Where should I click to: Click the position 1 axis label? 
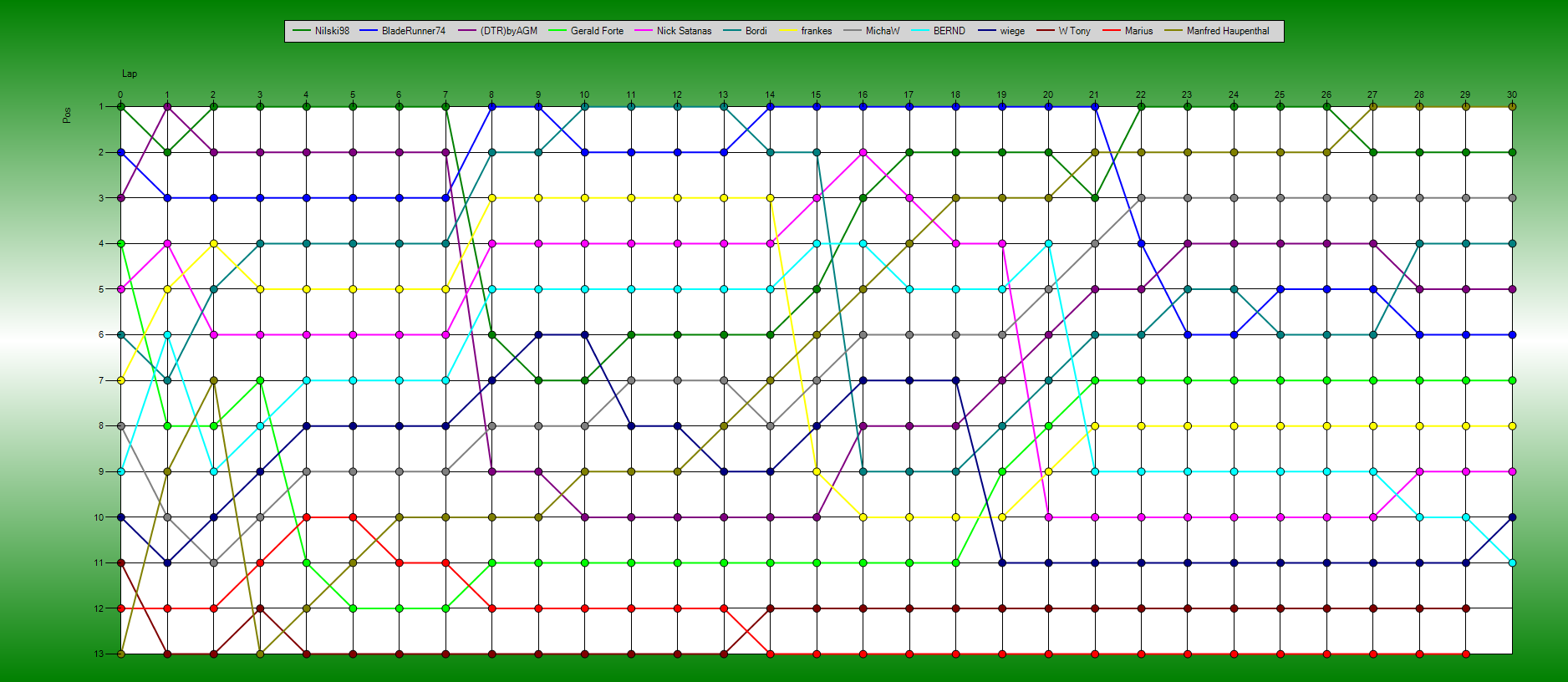point(101,107)
